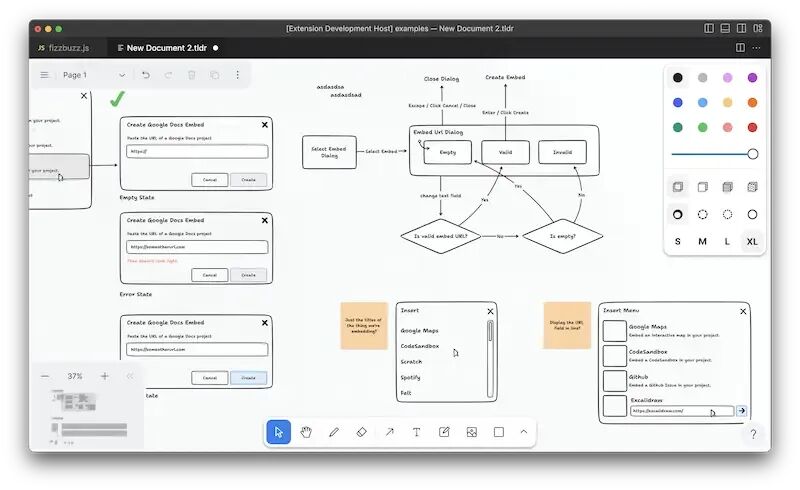
Task: Choose the first fill style option
Action: [x=678, y=187]
